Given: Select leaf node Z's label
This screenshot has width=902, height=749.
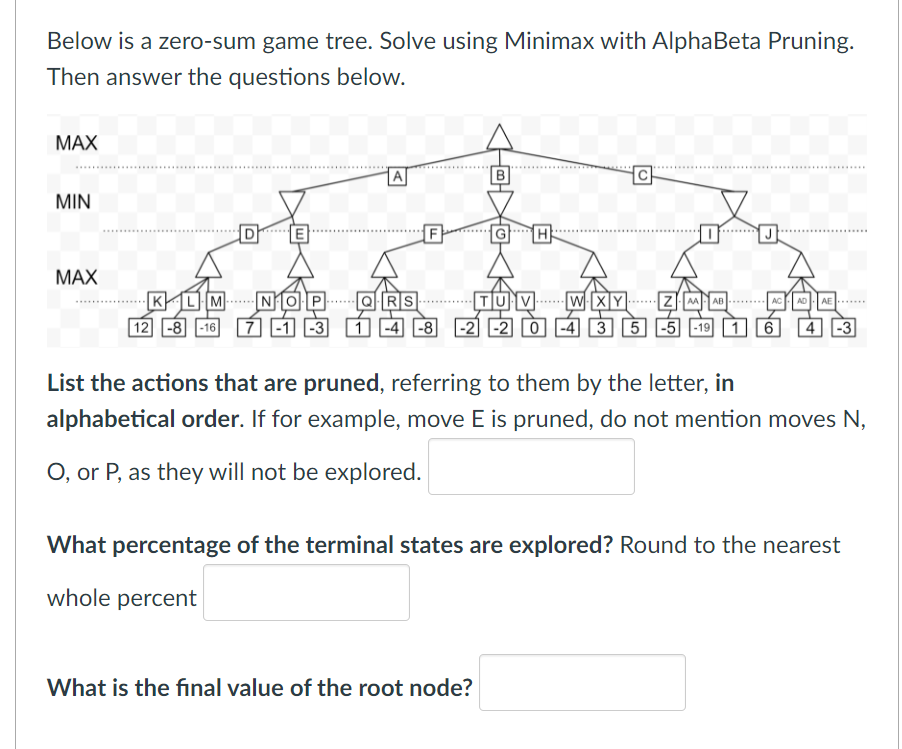Looking at the screenshot, I should click(x=668, y=301).
